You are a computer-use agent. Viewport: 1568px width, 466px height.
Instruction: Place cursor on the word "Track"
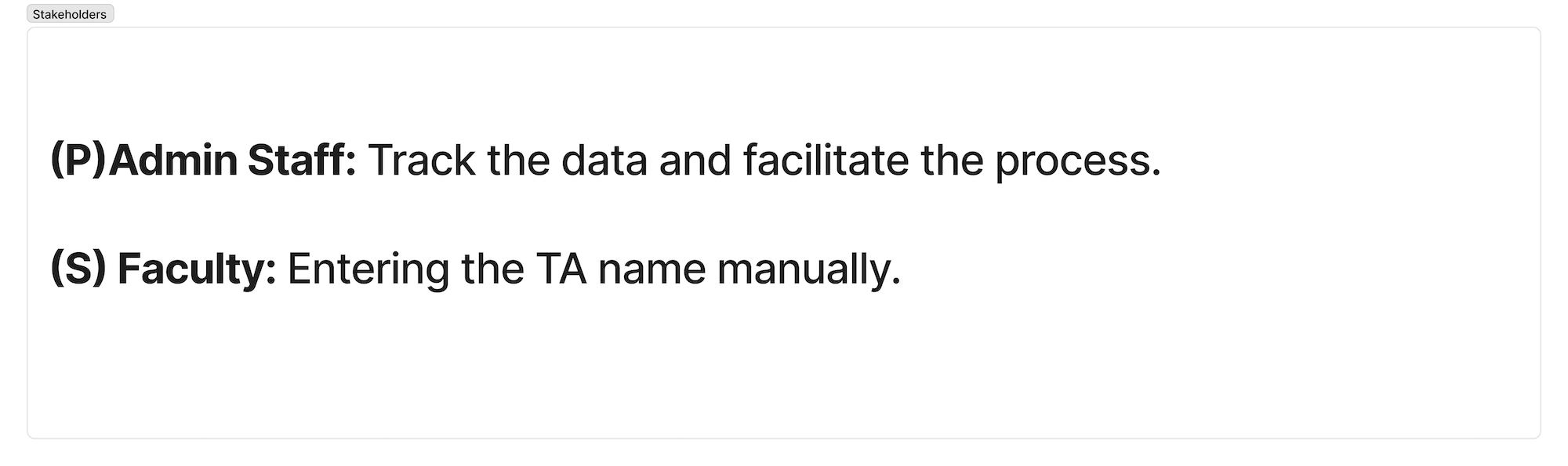pyautogui.click(x=421, y=160)
